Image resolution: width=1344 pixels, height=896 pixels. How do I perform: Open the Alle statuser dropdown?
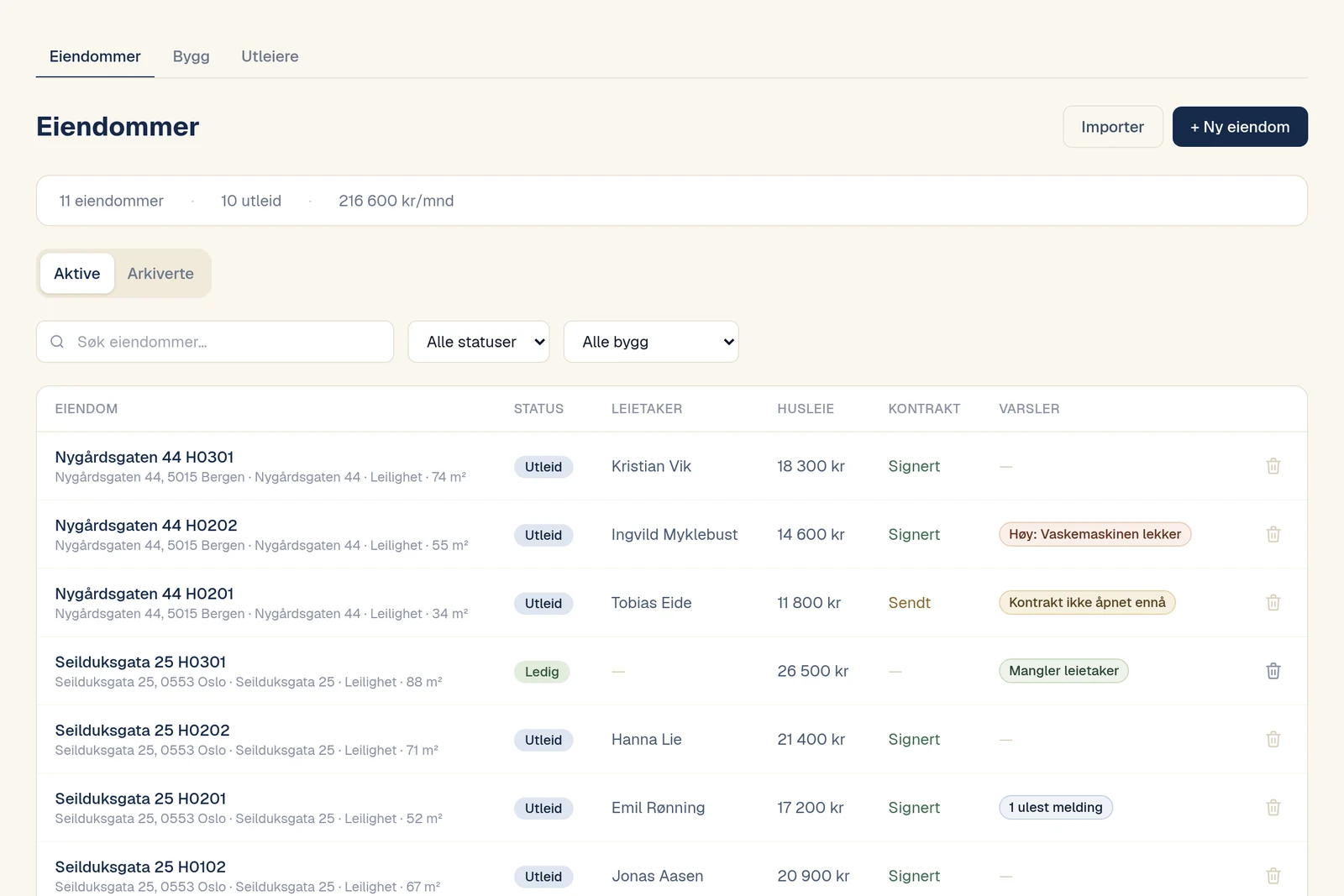479,342
